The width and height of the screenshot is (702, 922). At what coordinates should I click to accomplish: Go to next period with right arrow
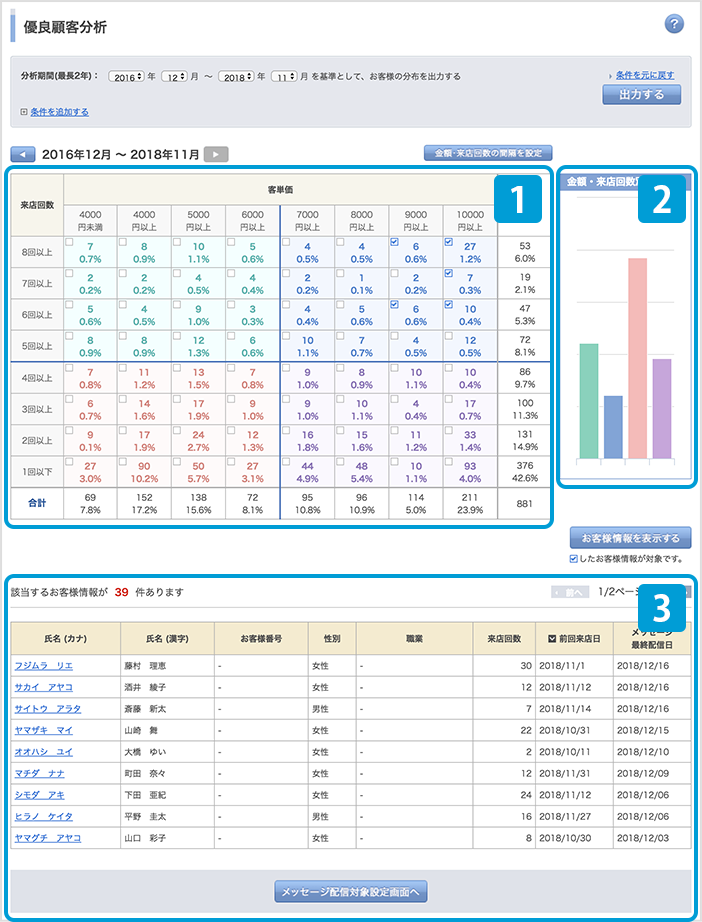[x=216, y=155]
